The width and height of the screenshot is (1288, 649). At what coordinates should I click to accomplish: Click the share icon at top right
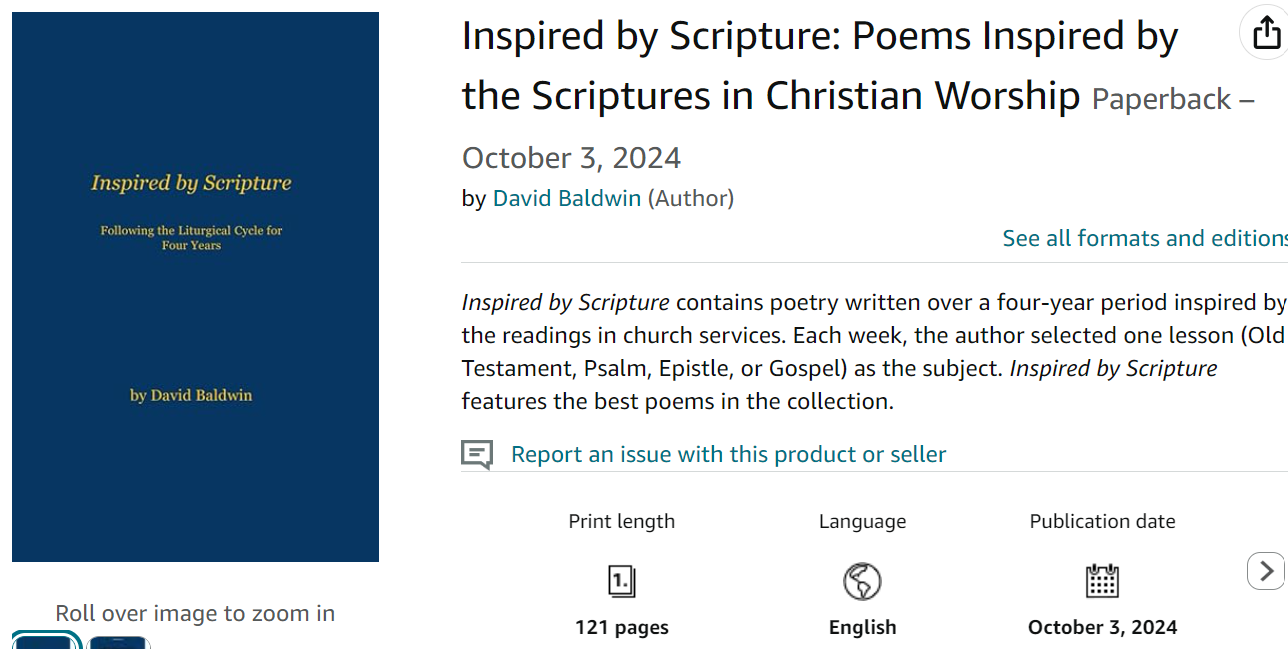pyautogui.click(x=1266, y=33)
